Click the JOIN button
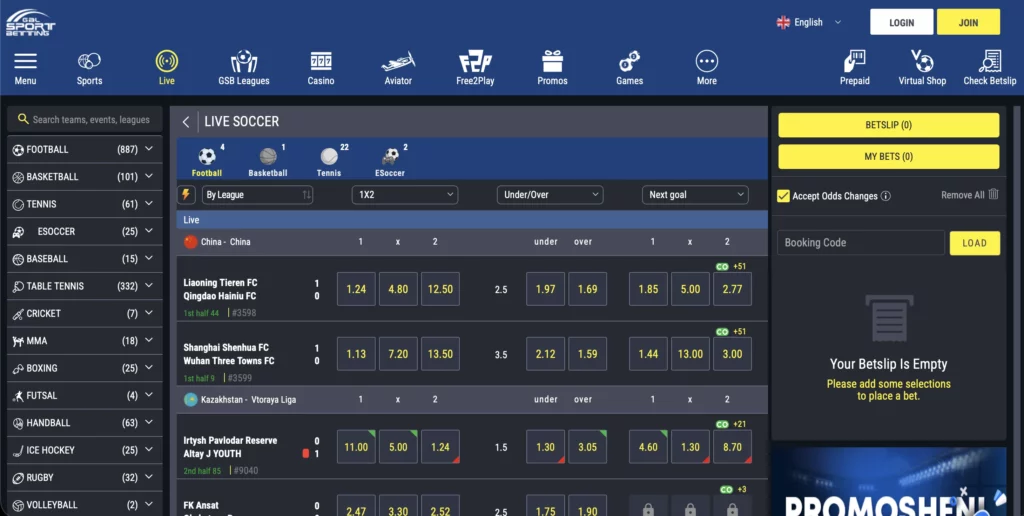 (968, 22)
